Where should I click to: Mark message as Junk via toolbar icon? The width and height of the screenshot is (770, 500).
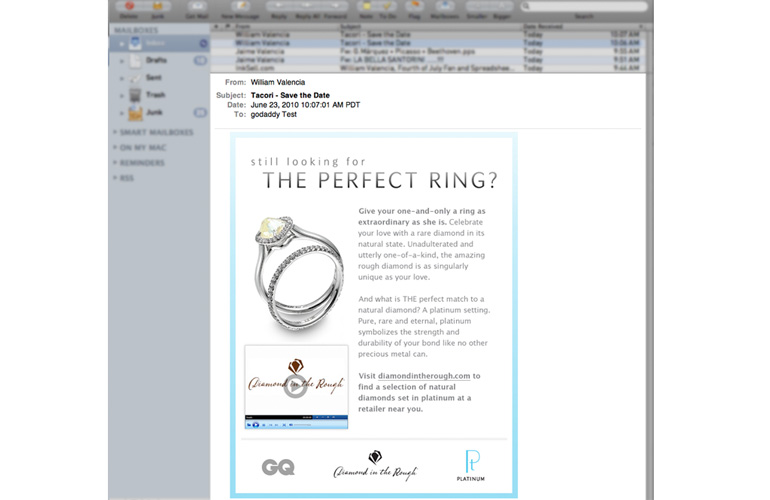click(x=158, y=6)
